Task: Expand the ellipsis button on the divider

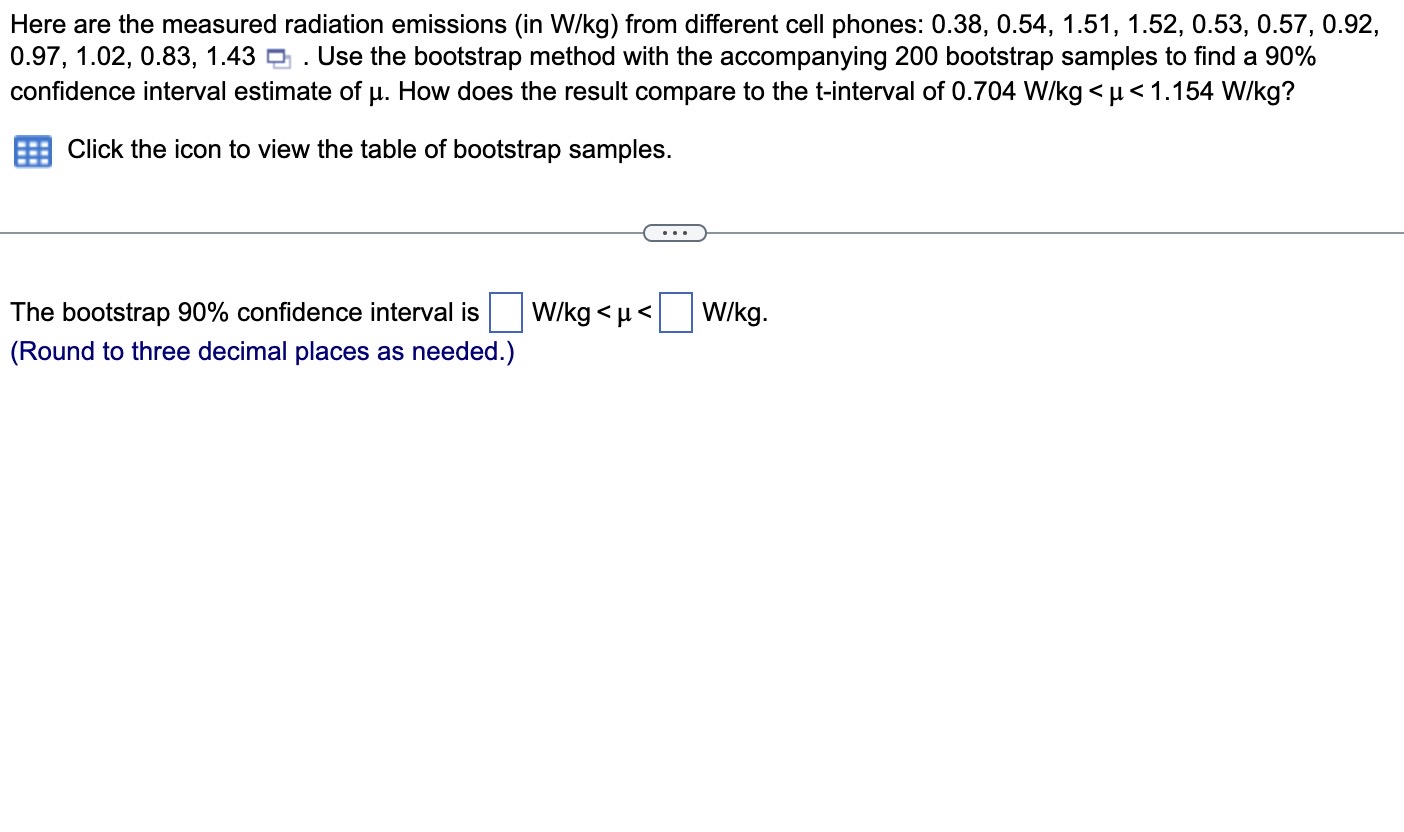Action: [675, 234]
